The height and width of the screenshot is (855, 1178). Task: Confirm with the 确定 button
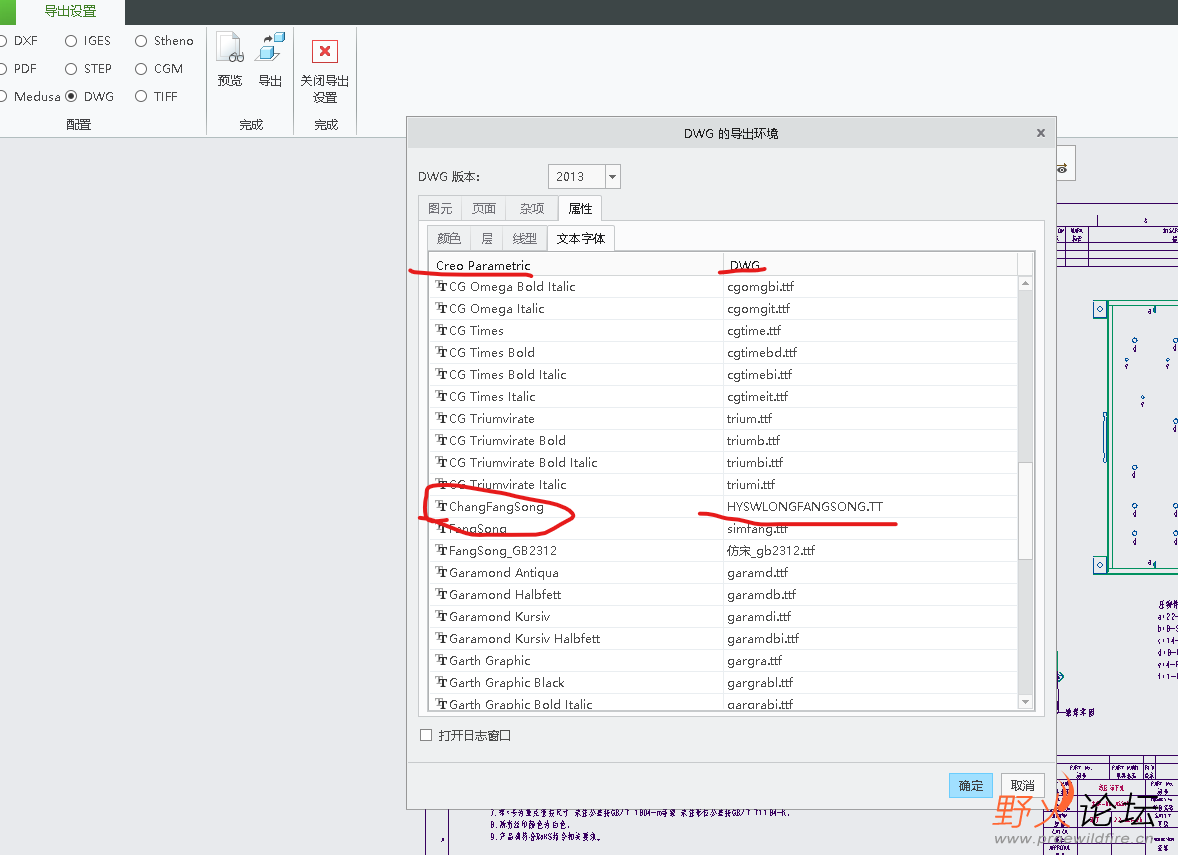point(971,785)
